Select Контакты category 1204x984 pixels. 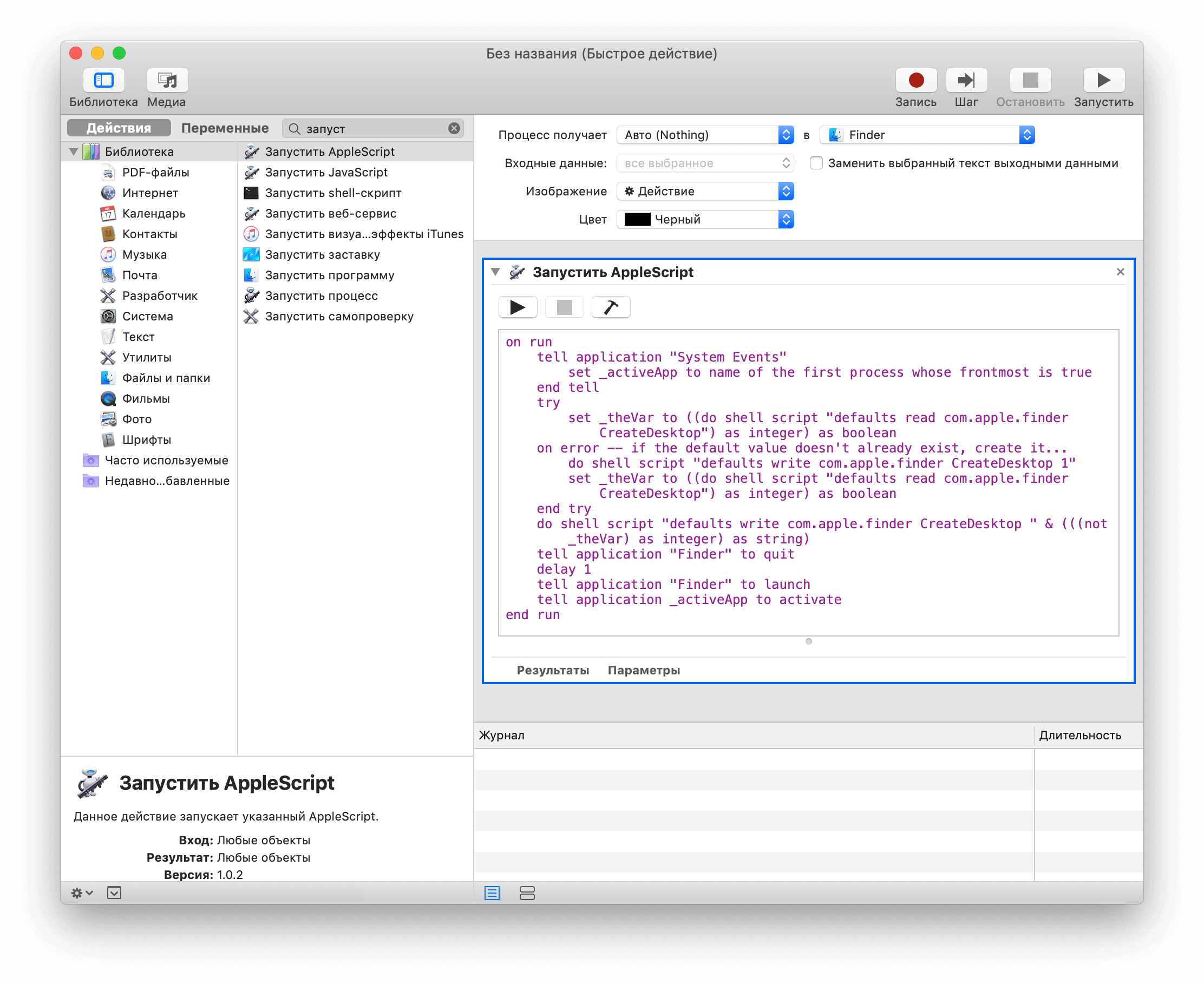click(149, 234)
